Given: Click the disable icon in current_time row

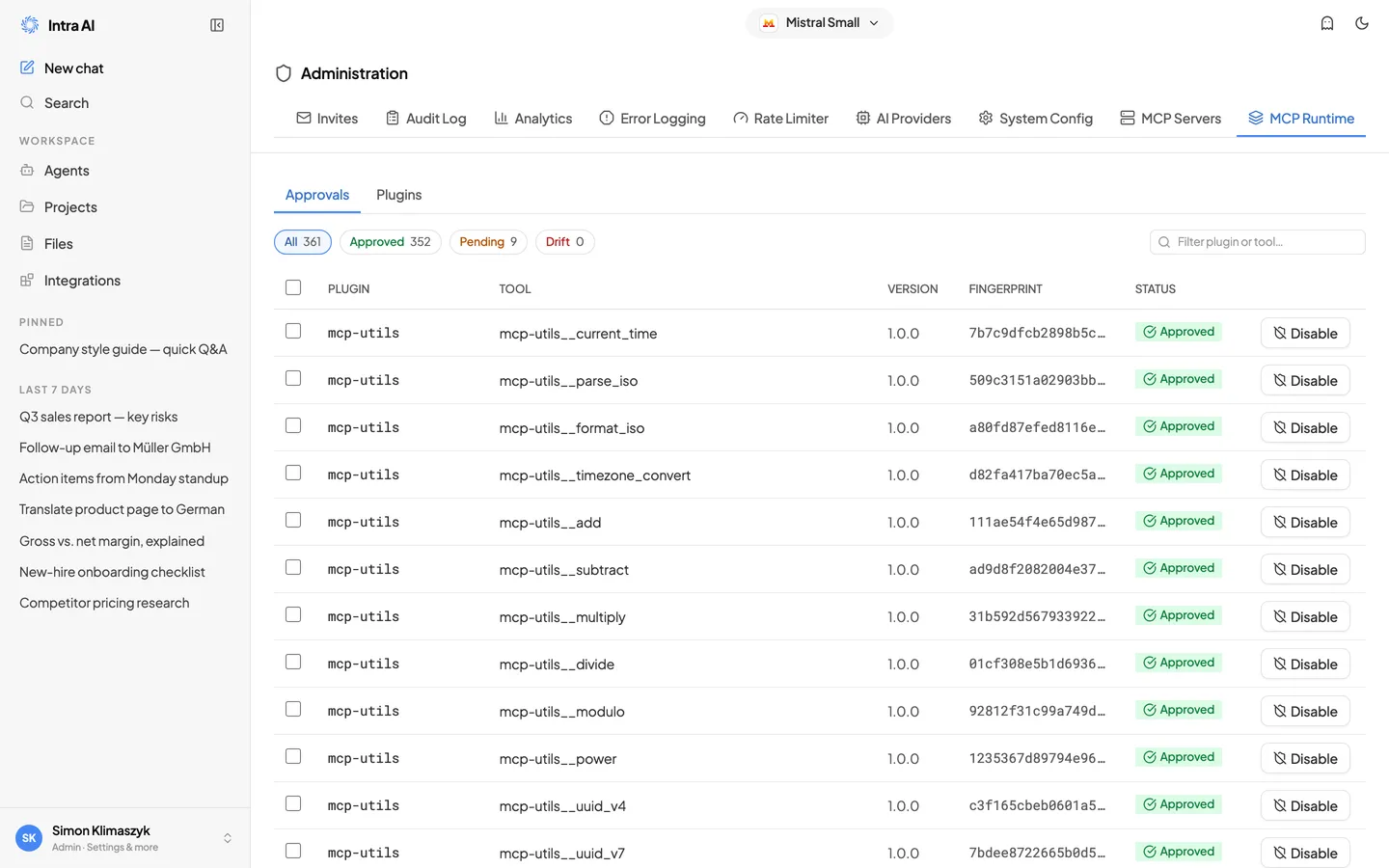Looking at the screenshot, I should [x=1280, y=333].
